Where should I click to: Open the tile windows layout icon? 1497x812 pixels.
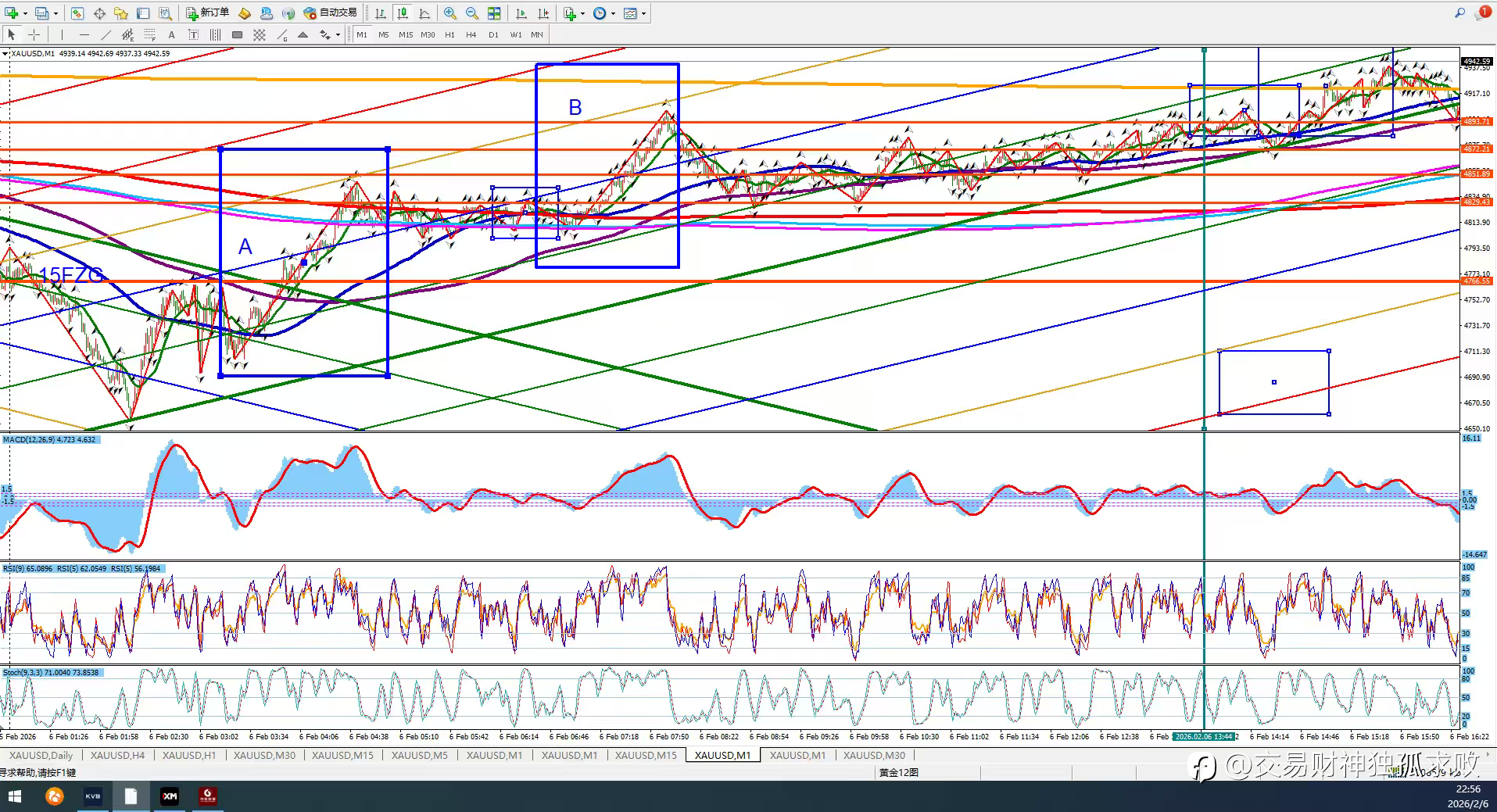coord(494,13)
